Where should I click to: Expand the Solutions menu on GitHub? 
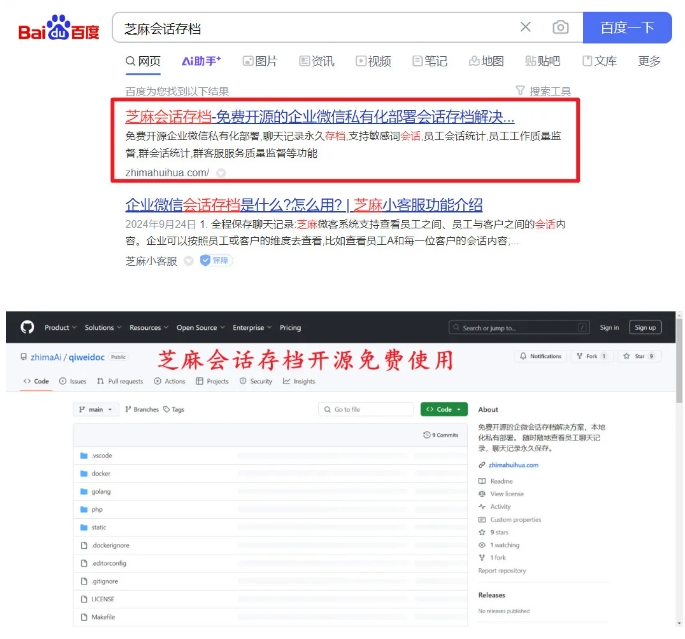pyautogui.click(x=103, y=328)
